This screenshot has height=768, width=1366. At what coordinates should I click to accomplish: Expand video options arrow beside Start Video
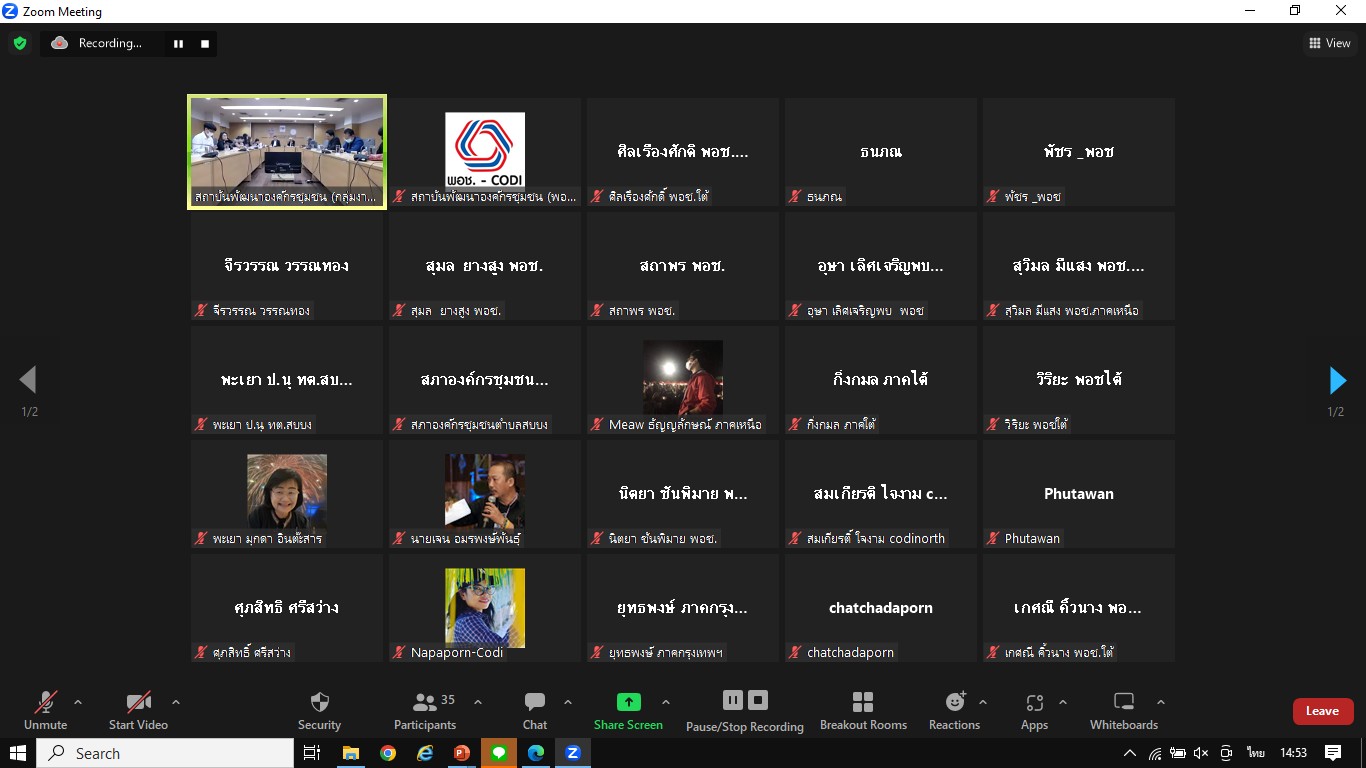click(176, 702)
